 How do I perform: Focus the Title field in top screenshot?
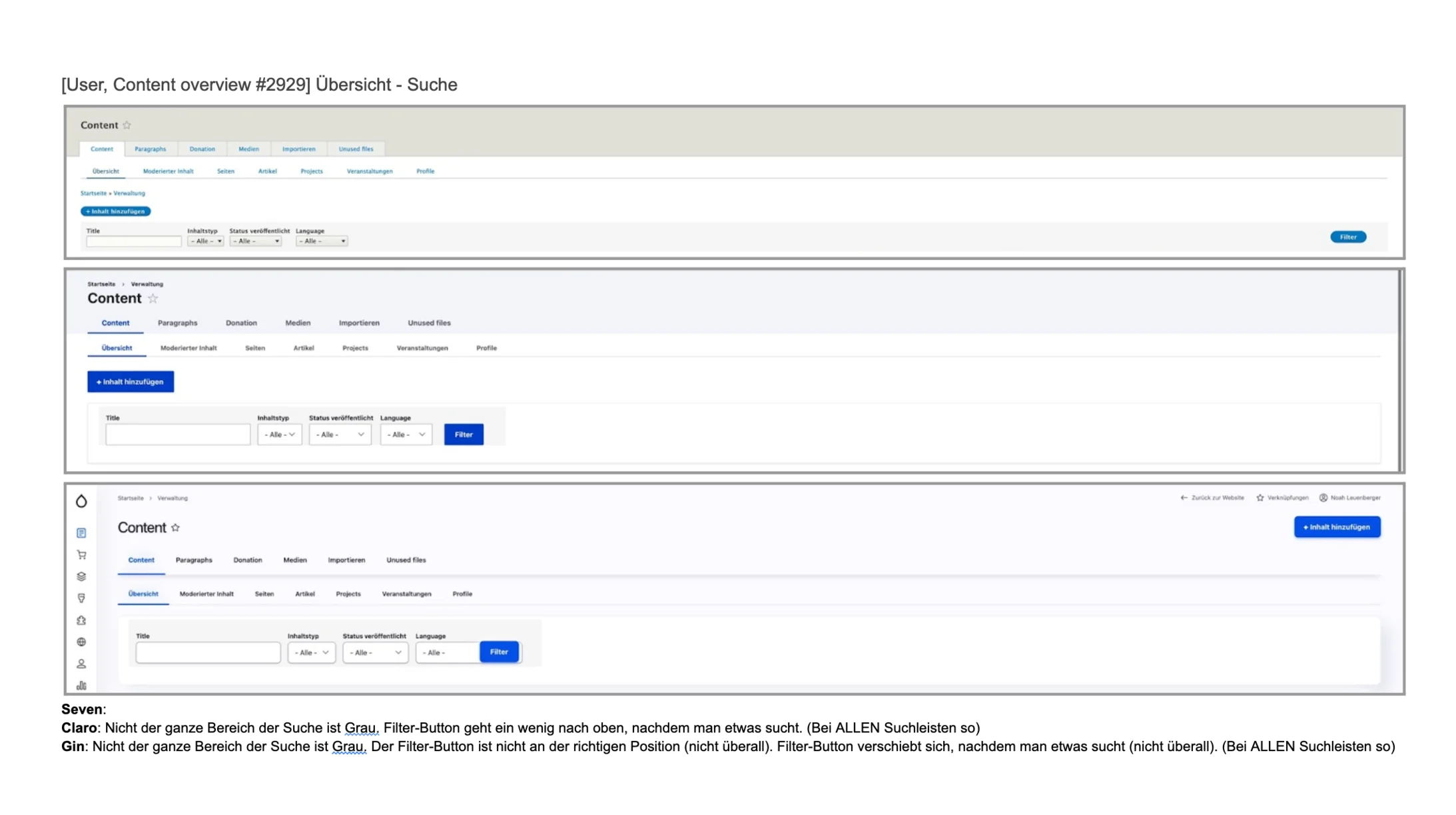(134, 241)
